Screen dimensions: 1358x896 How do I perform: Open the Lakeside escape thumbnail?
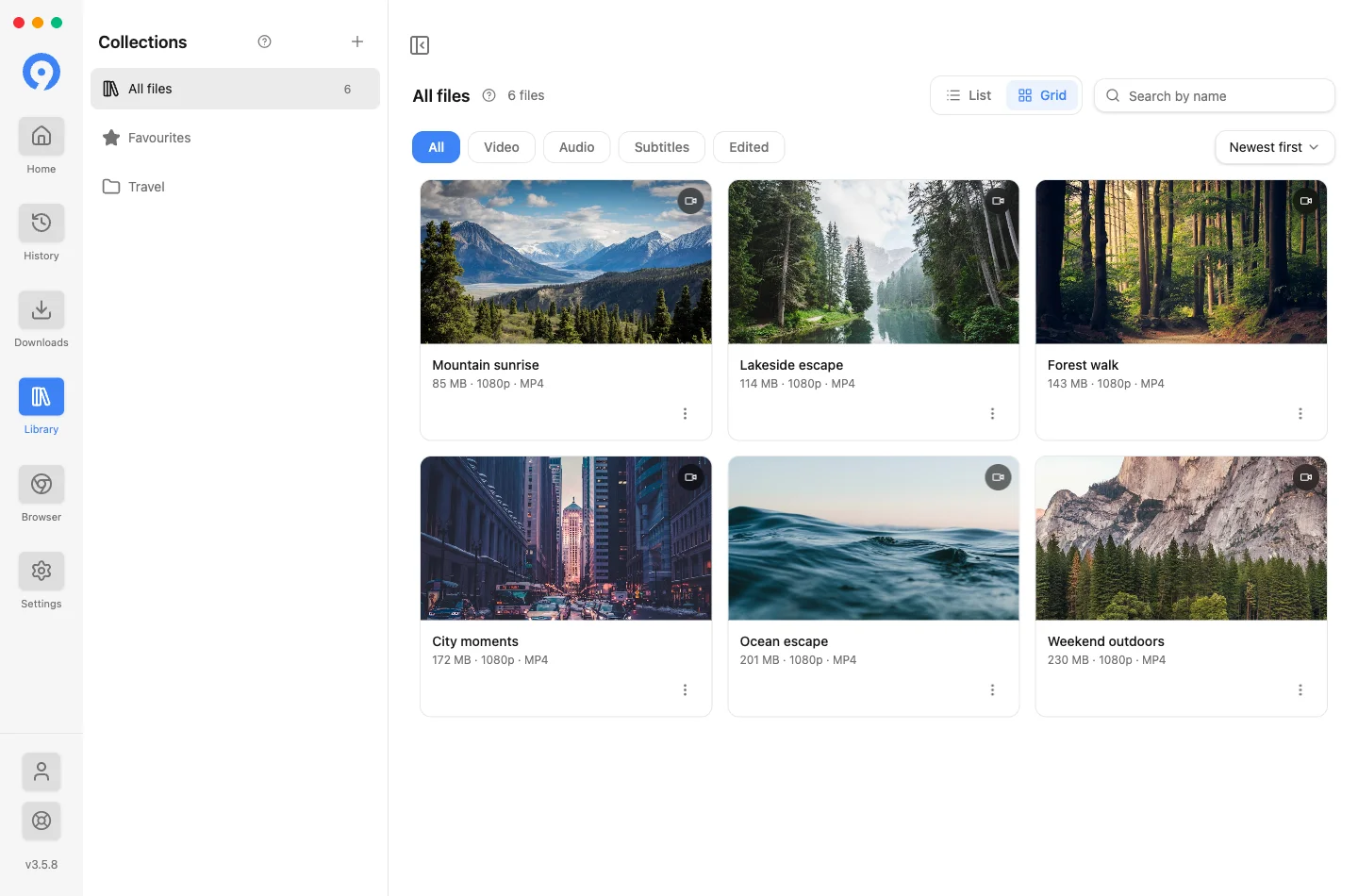pyautogui.click(x=873, y=262)
